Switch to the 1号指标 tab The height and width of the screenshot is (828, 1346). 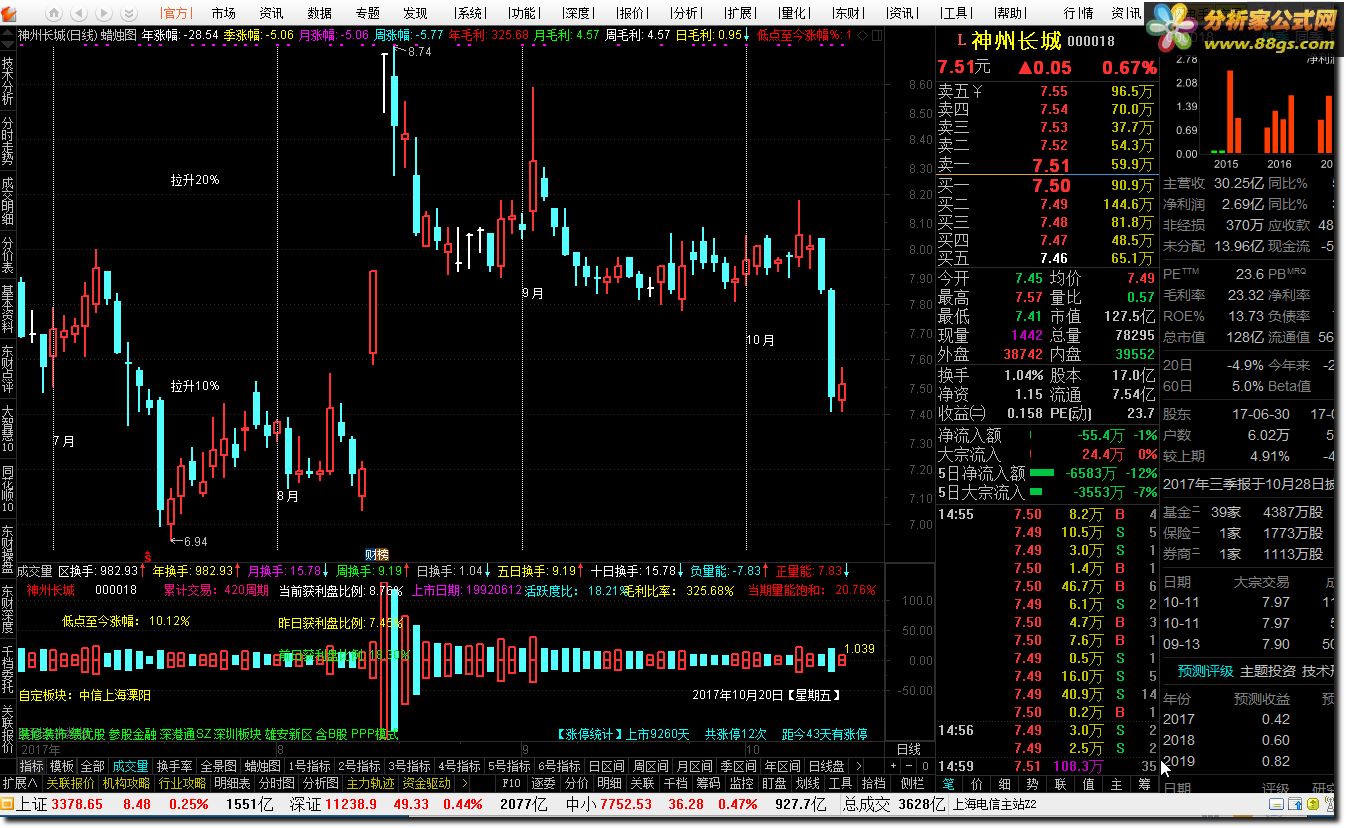310,766
